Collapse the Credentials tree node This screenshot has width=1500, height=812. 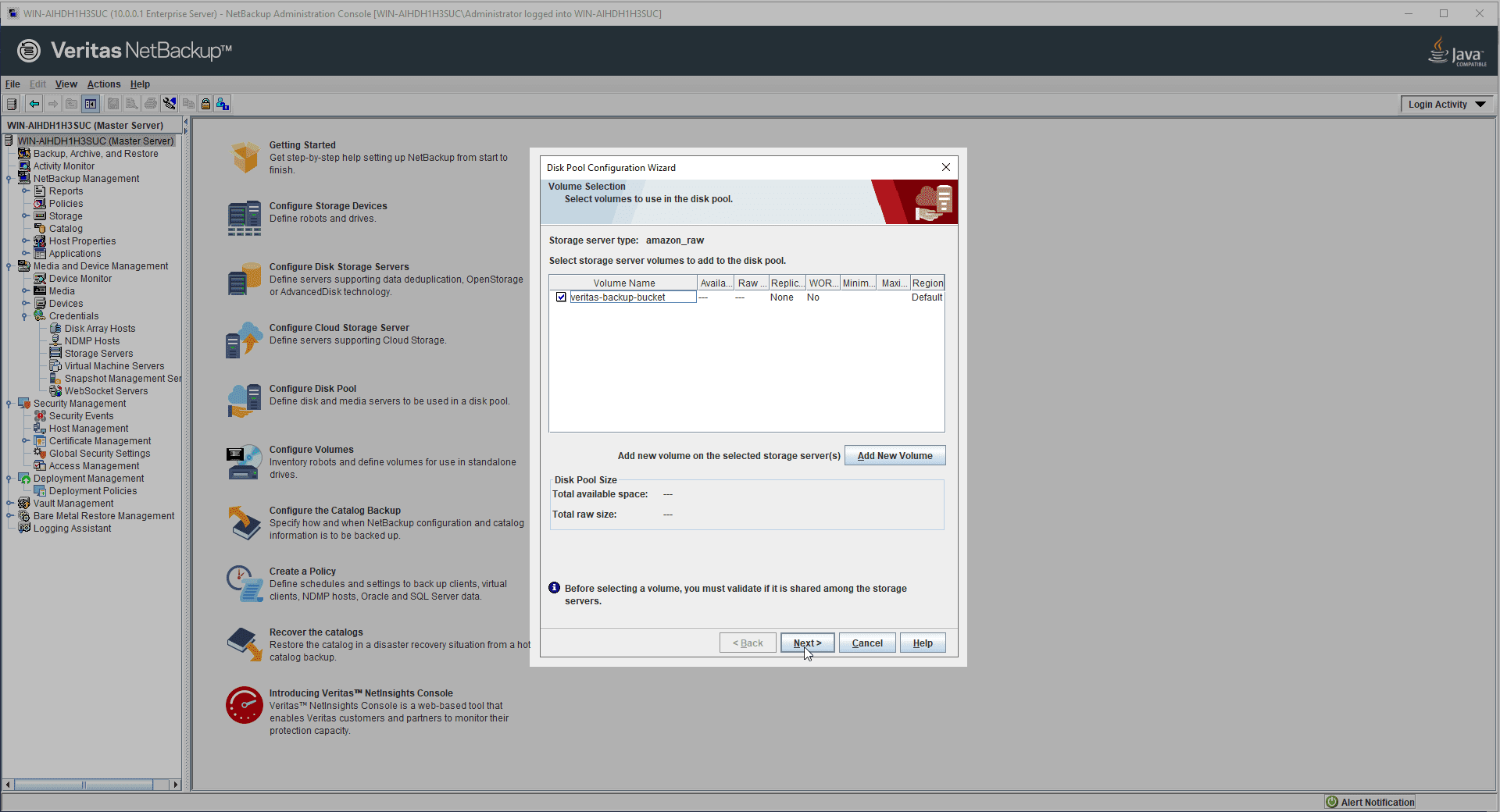[25, 316]
